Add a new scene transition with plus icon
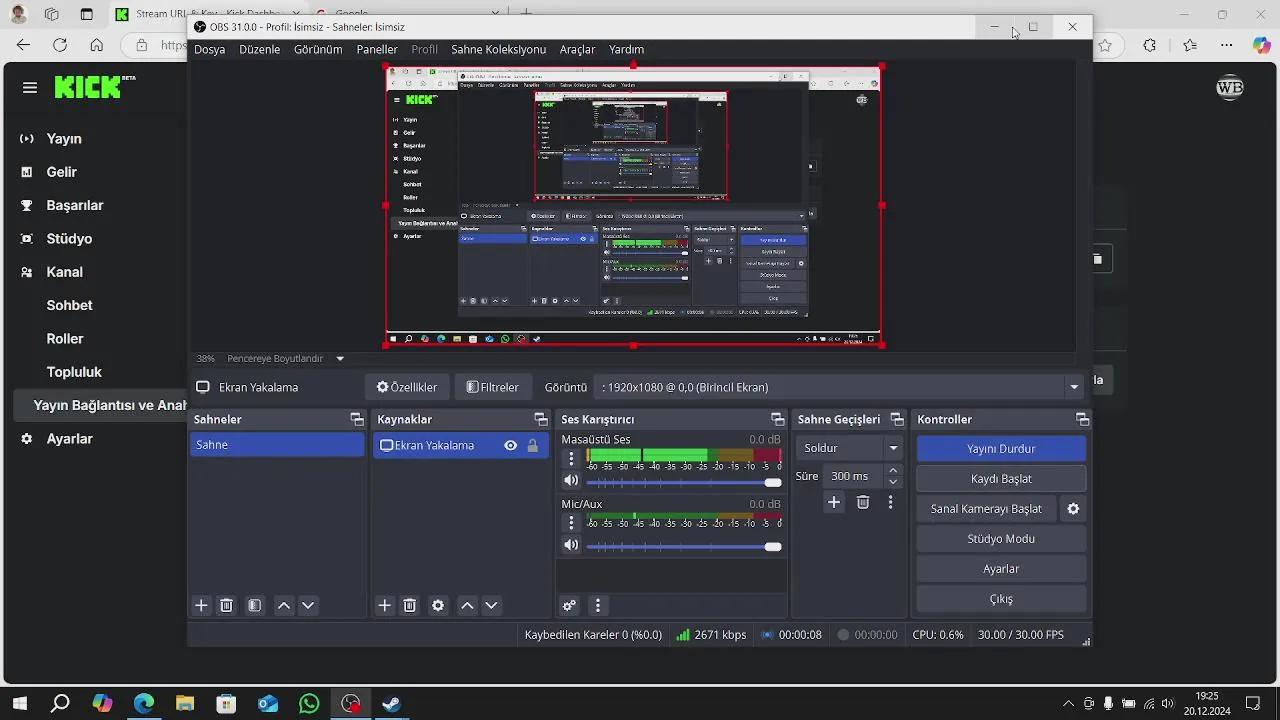The image size is (1280, 720). (834, 502)
